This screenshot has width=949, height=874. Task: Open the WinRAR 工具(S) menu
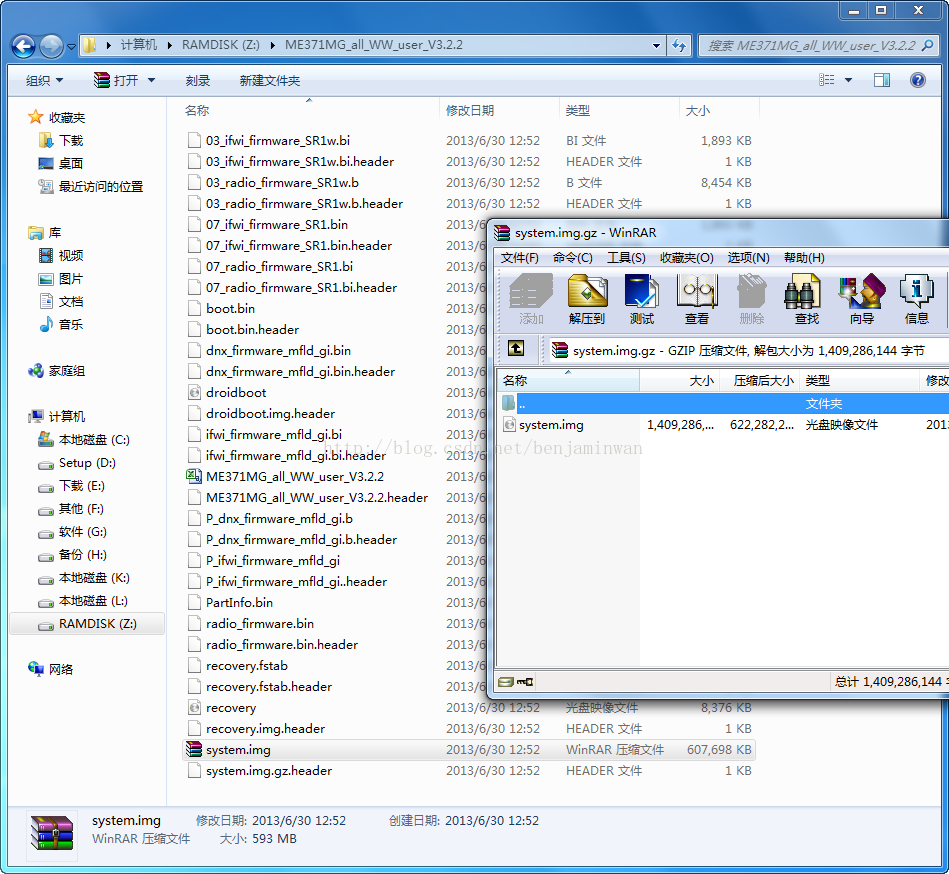pyautogui.click(x=626, y=258)
